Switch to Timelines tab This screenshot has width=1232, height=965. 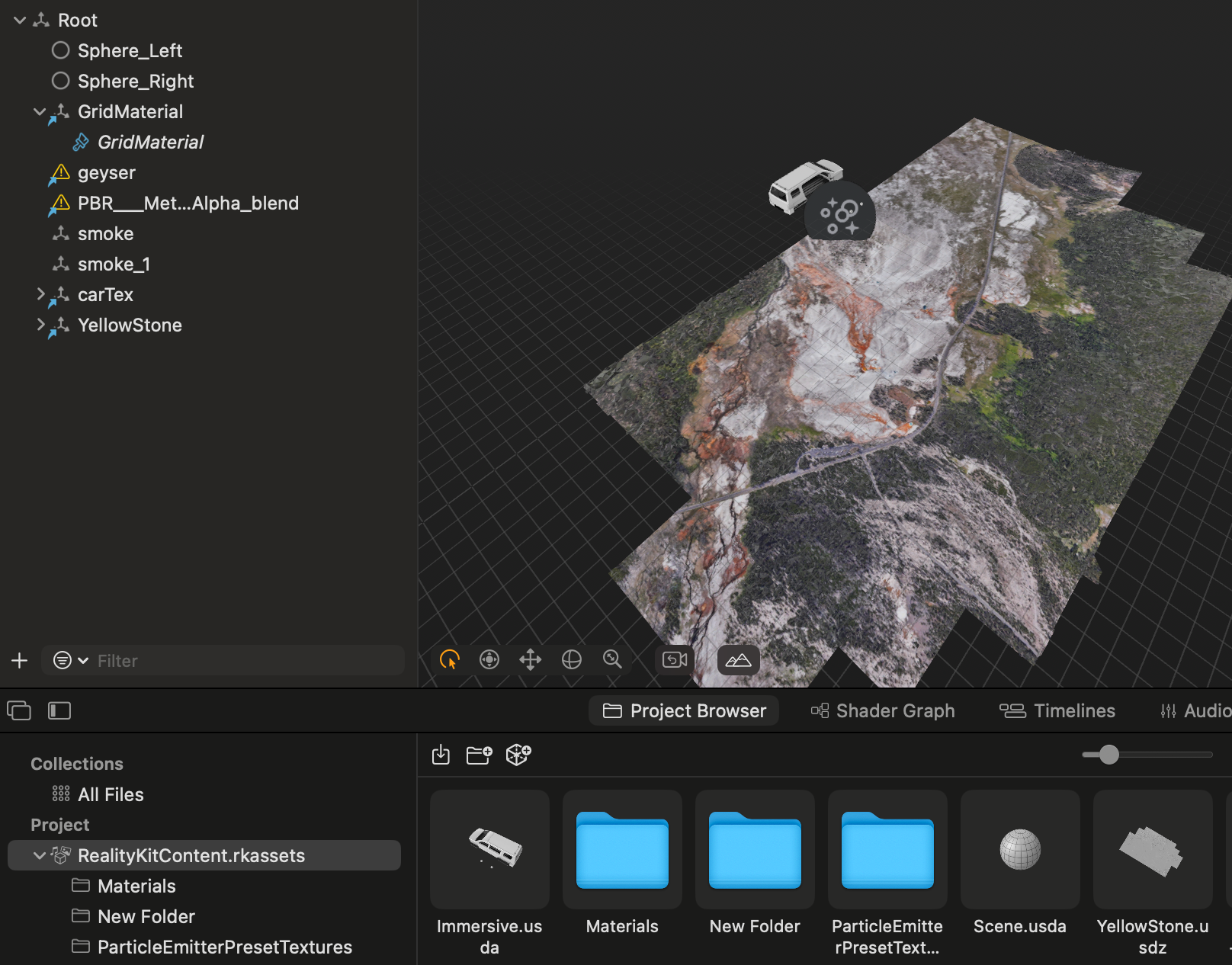(1057, 710)
